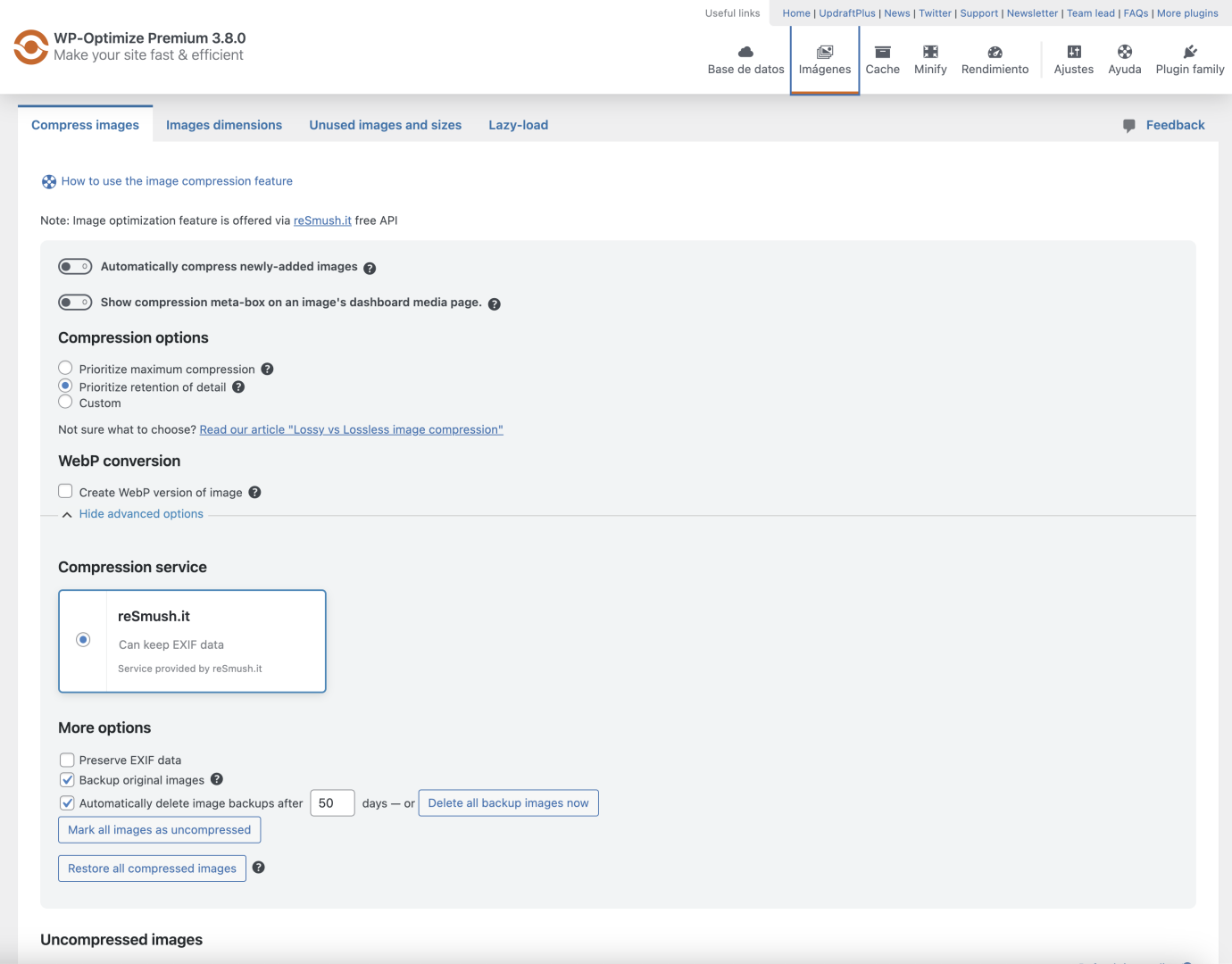
Task: Click the reSmush.it service card
Action: pos(192,641)
